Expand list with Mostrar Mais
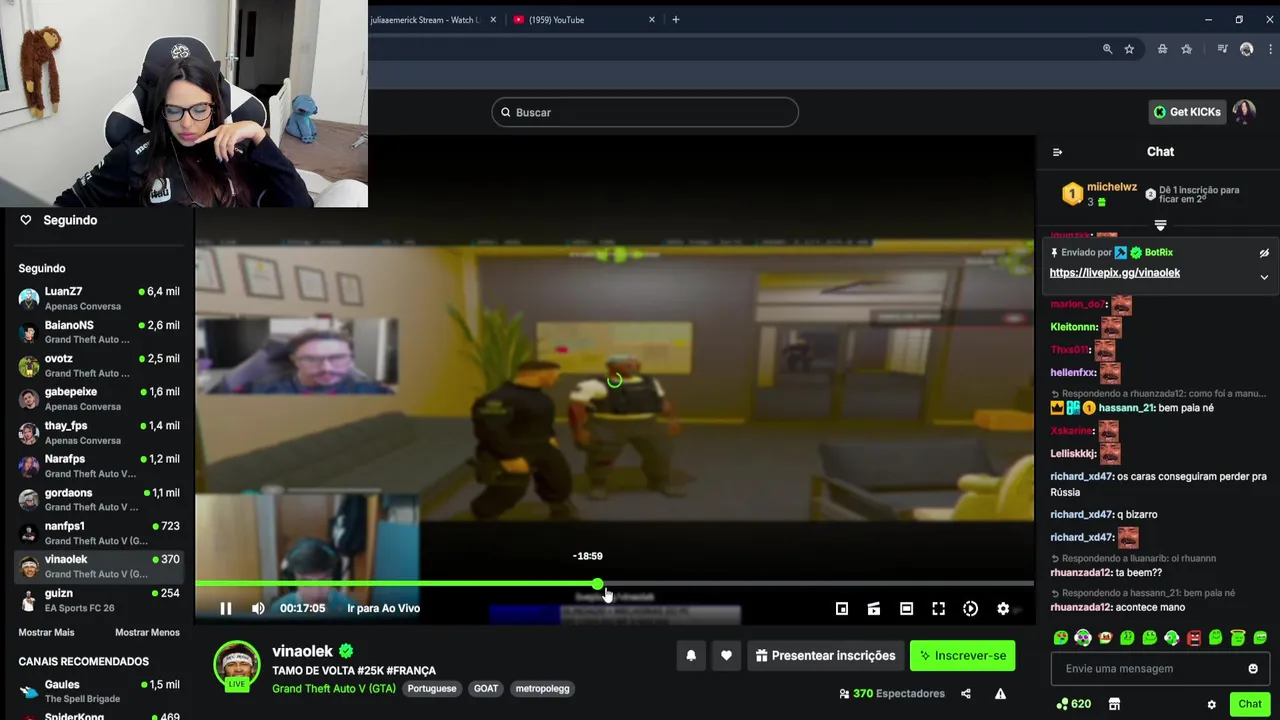This screenshot has height=720, width=1280. (x=46, y=633)
